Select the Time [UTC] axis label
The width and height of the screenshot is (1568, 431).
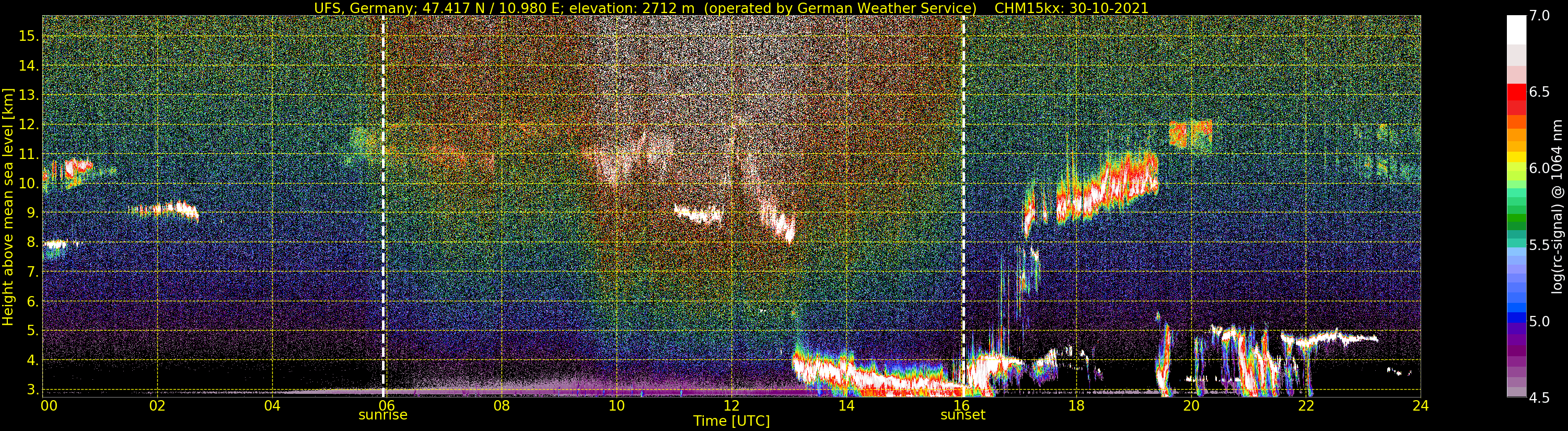(731, 421)
